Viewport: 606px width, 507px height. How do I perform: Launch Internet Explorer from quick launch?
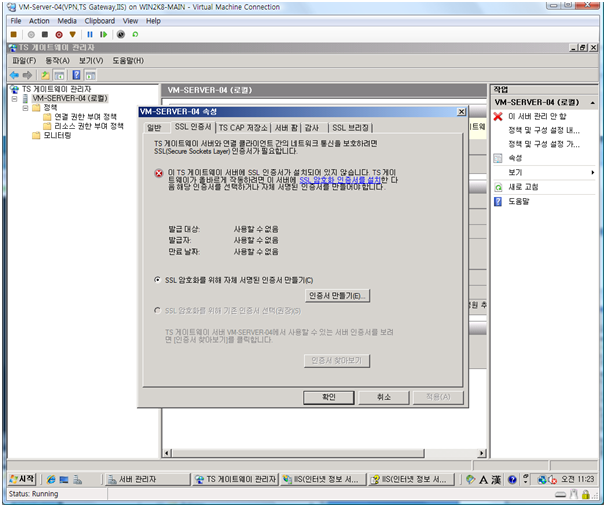click(x=51, y=480)
